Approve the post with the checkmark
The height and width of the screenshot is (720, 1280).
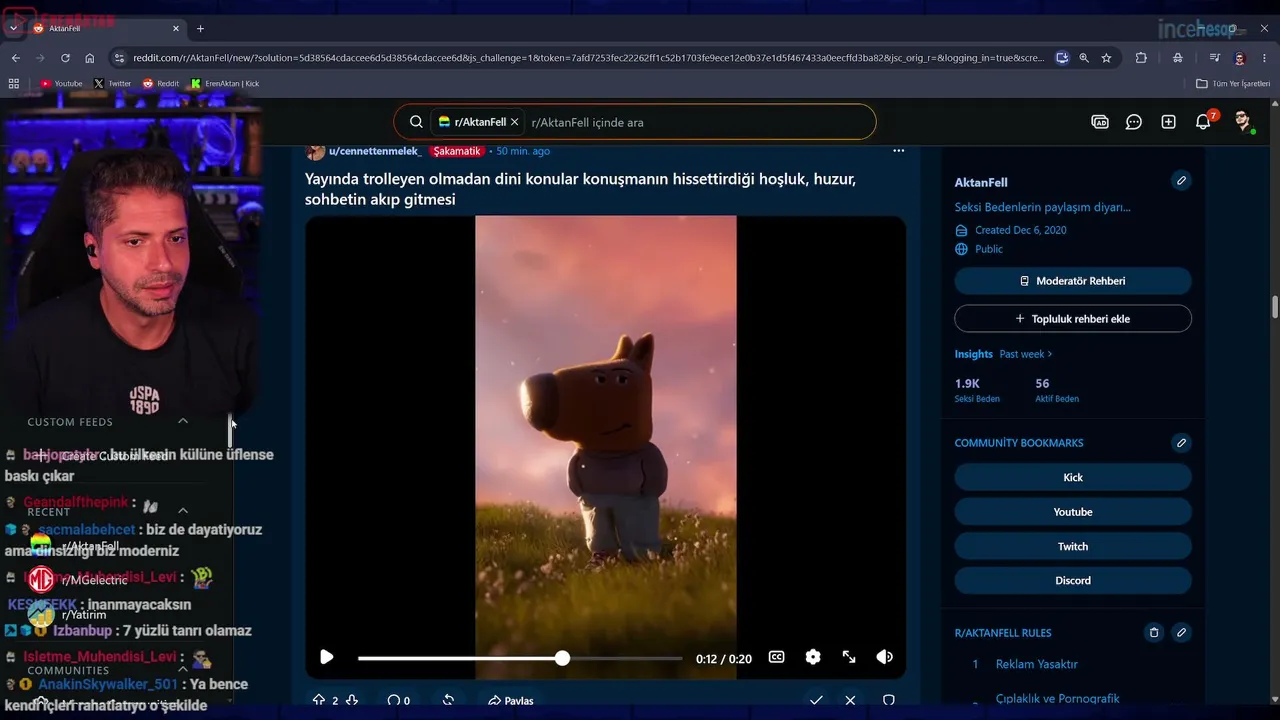tap(816, 700)
